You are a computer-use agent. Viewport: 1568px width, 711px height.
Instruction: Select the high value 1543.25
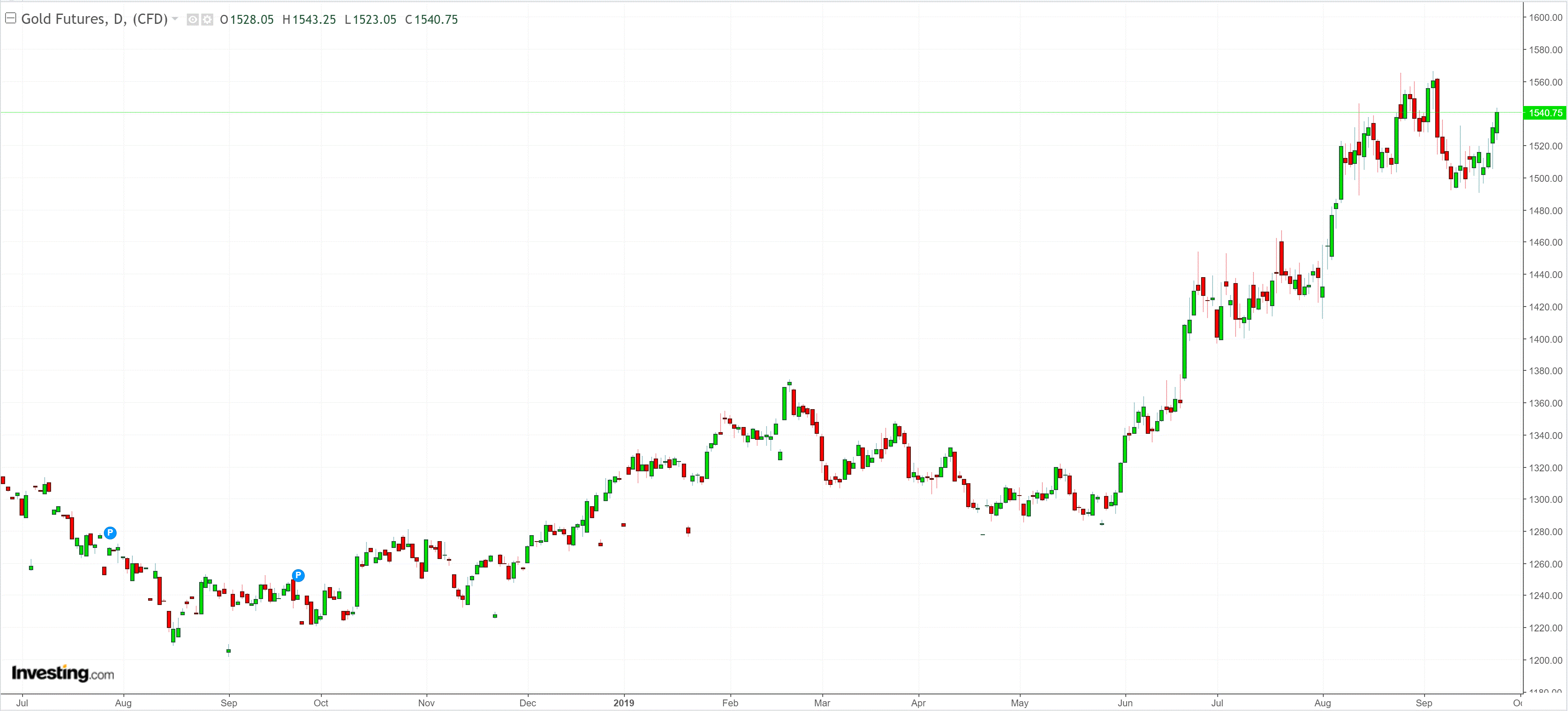pyautogui.click(x=314, y=20)
